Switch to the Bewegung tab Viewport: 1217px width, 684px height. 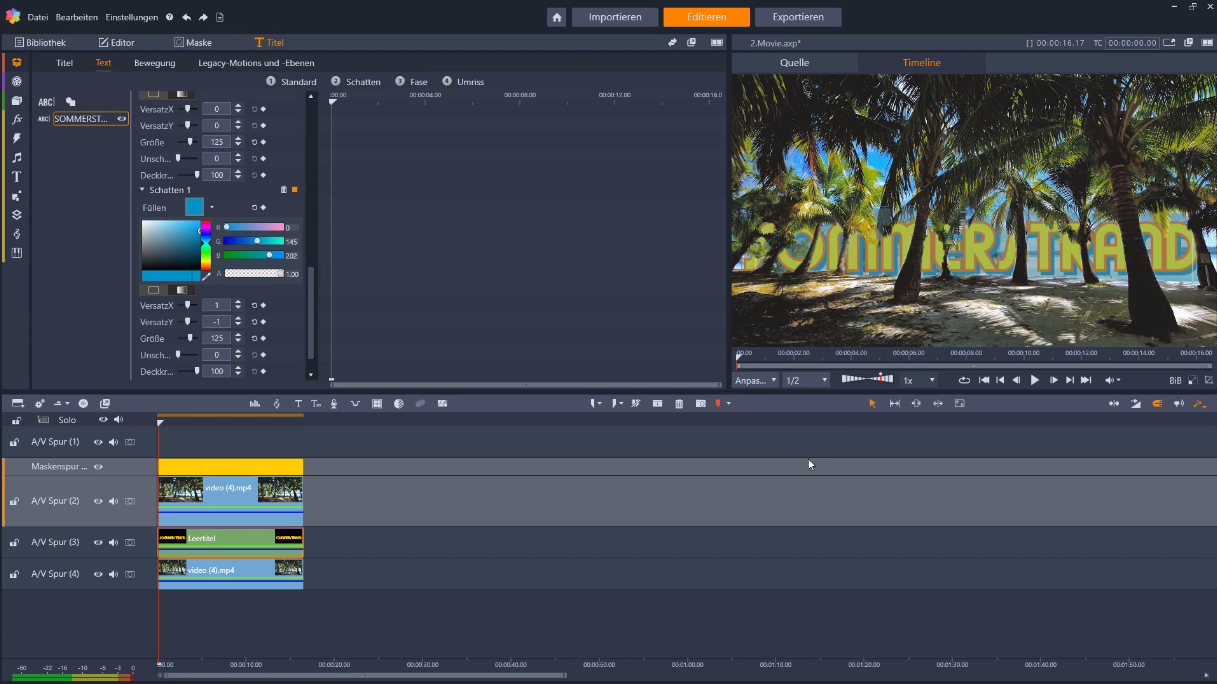155,63
